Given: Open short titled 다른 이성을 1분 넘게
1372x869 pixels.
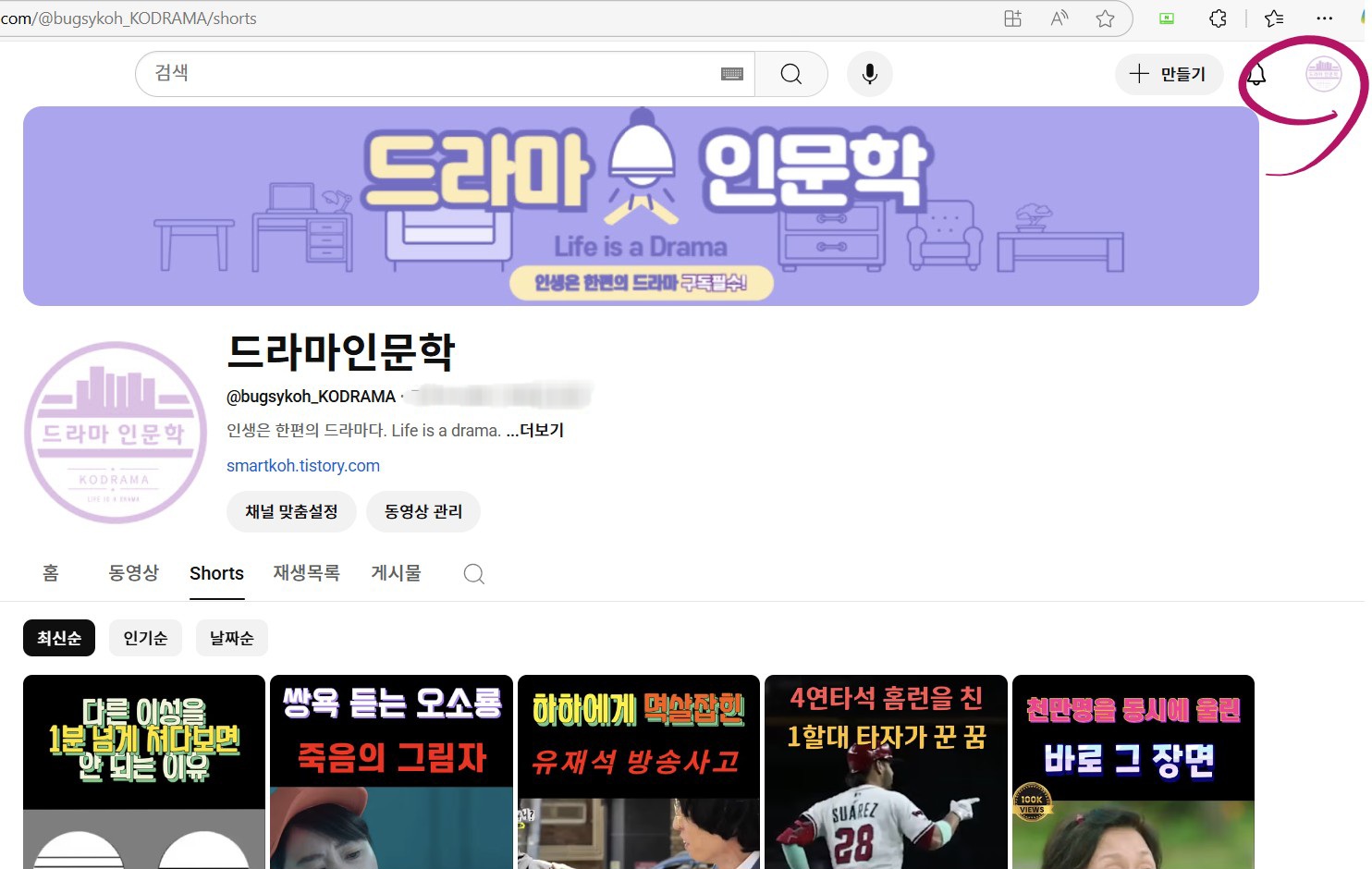Looking at the screenshot, I should 144,772.
